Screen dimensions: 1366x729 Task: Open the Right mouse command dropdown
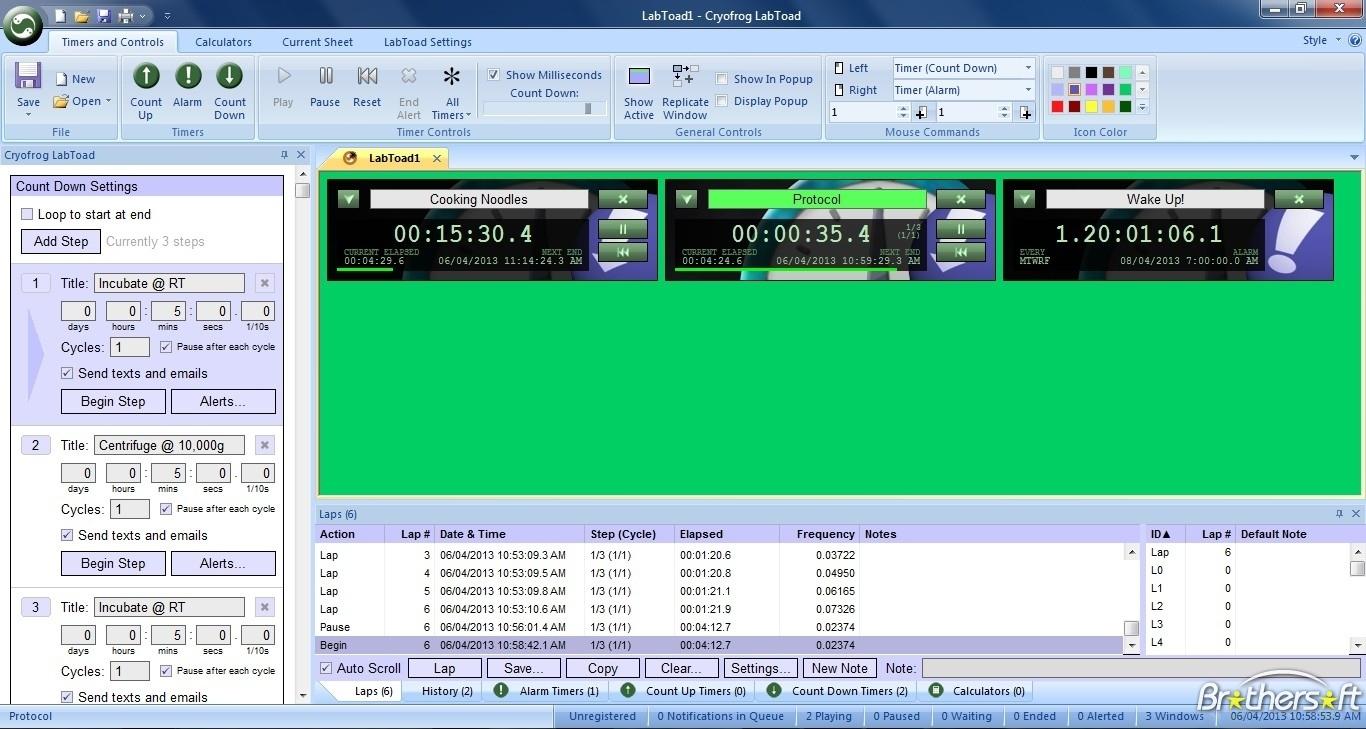click(1028, 90)
